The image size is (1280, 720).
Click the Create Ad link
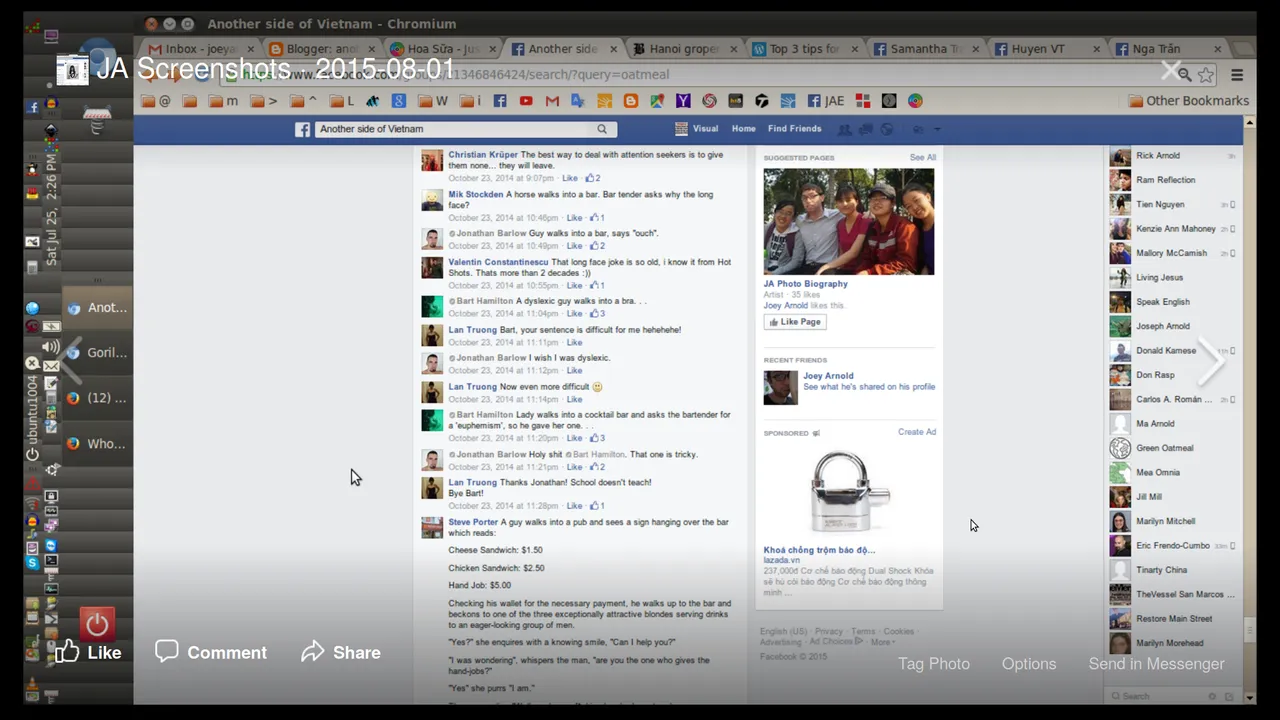[x=917, y=432]
